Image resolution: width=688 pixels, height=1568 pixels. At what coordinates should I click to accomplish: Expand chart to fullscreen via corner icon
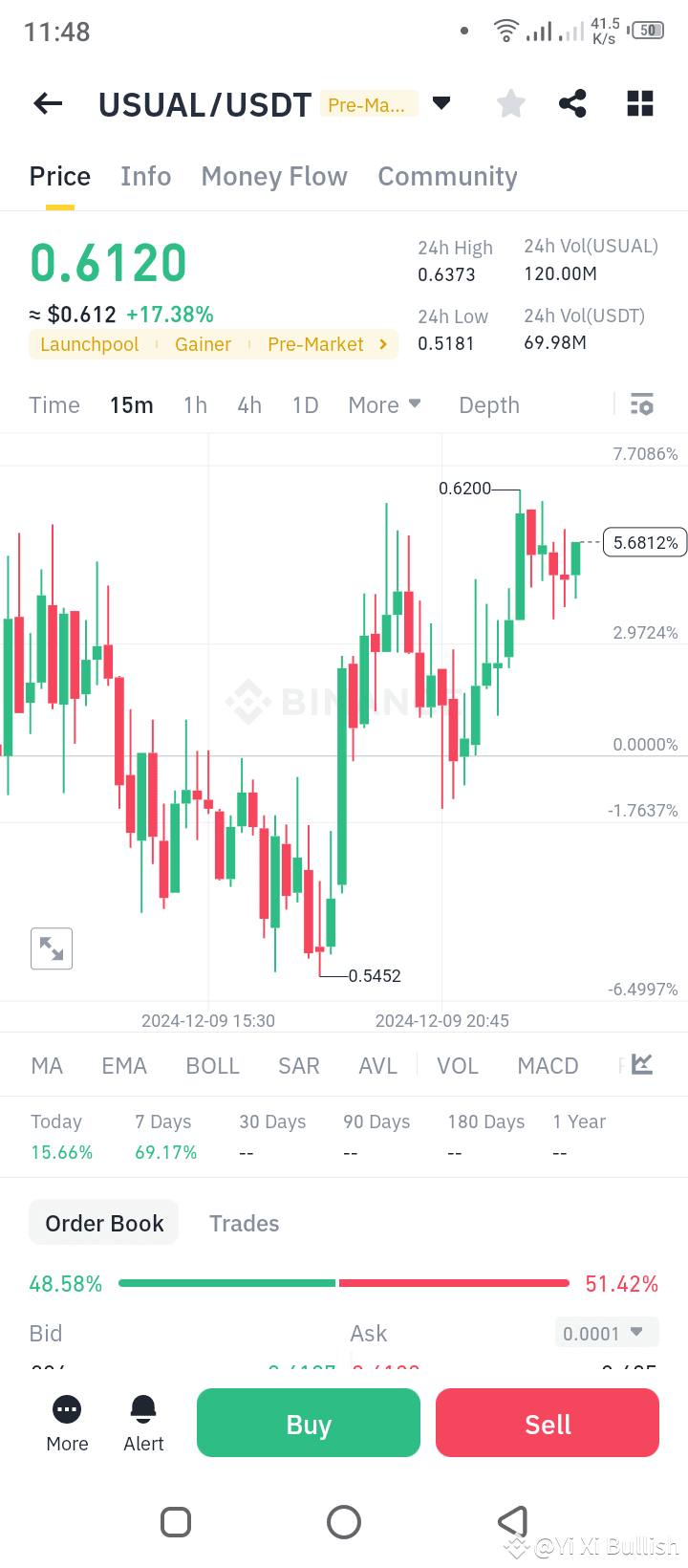pos(51,948)
